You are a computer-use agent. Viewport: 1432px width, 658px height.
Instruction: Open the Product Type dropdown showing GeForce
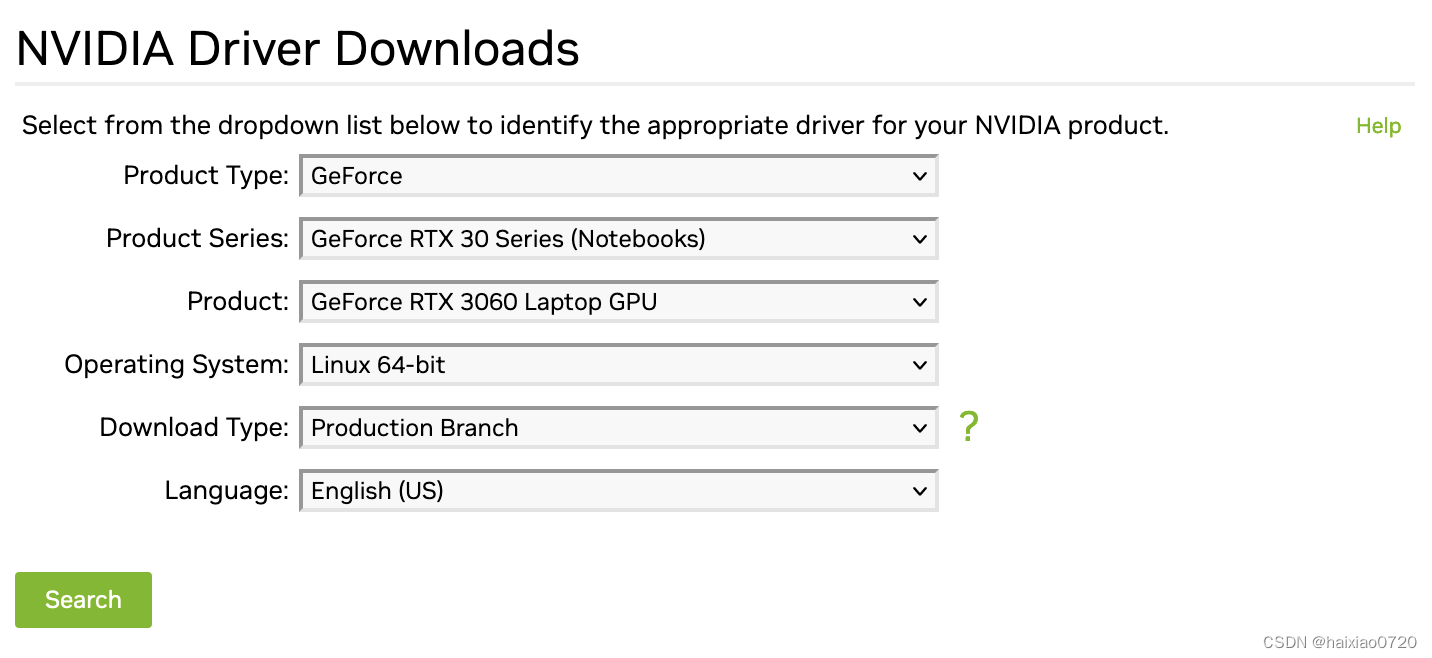619,175
